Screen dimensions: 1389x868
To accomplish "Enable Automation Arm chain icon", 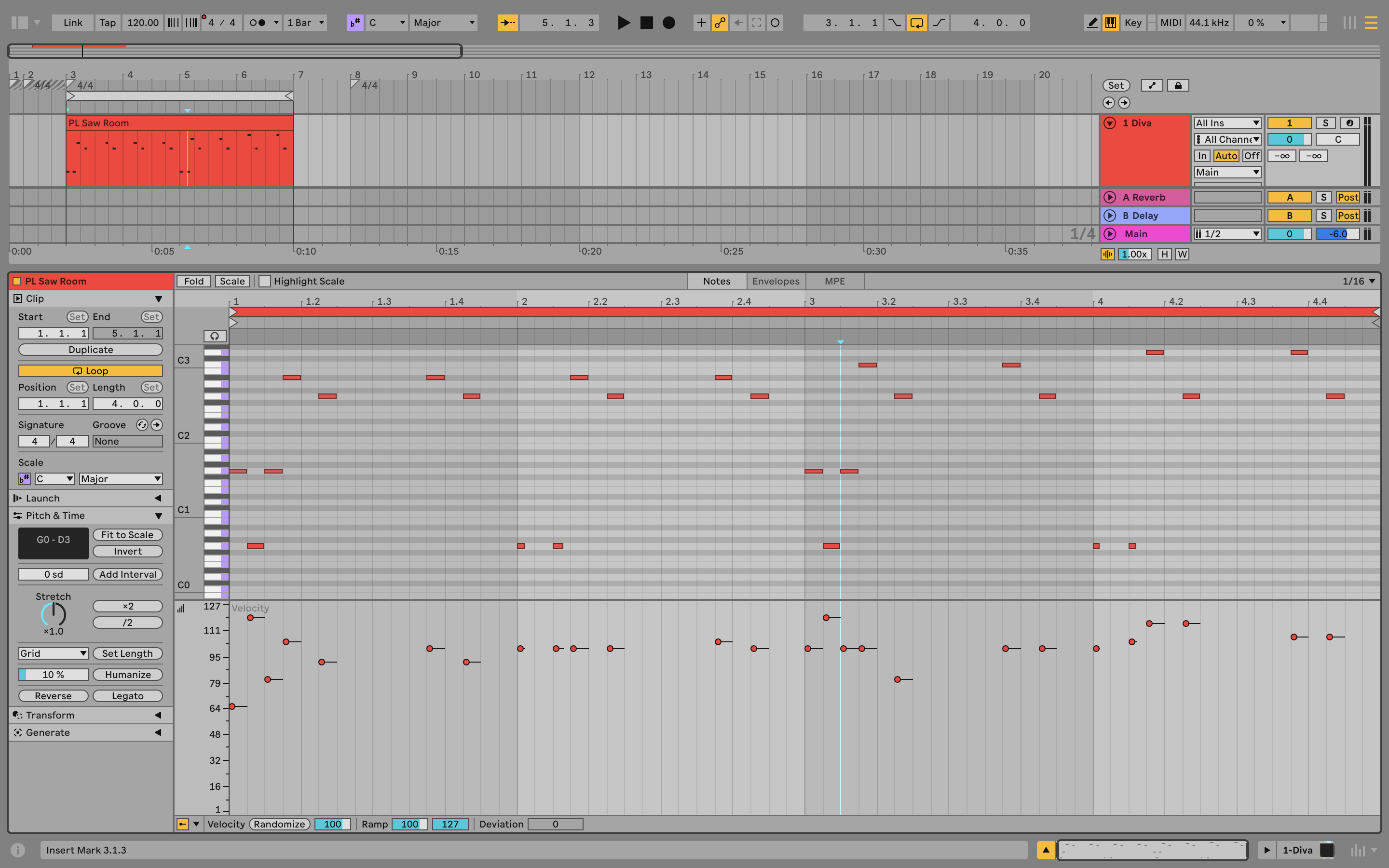I will pyautogui.click(x=720, y=23).
